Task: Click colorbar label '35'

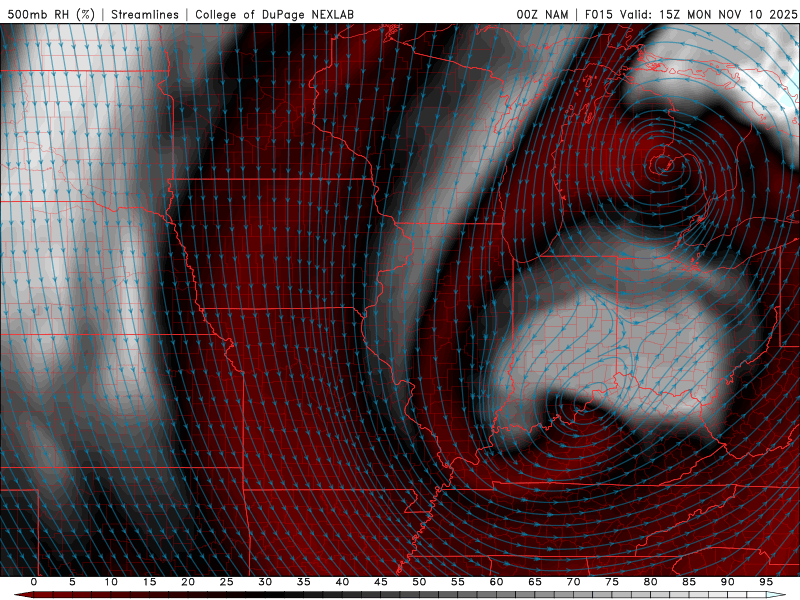Action: 304,582
